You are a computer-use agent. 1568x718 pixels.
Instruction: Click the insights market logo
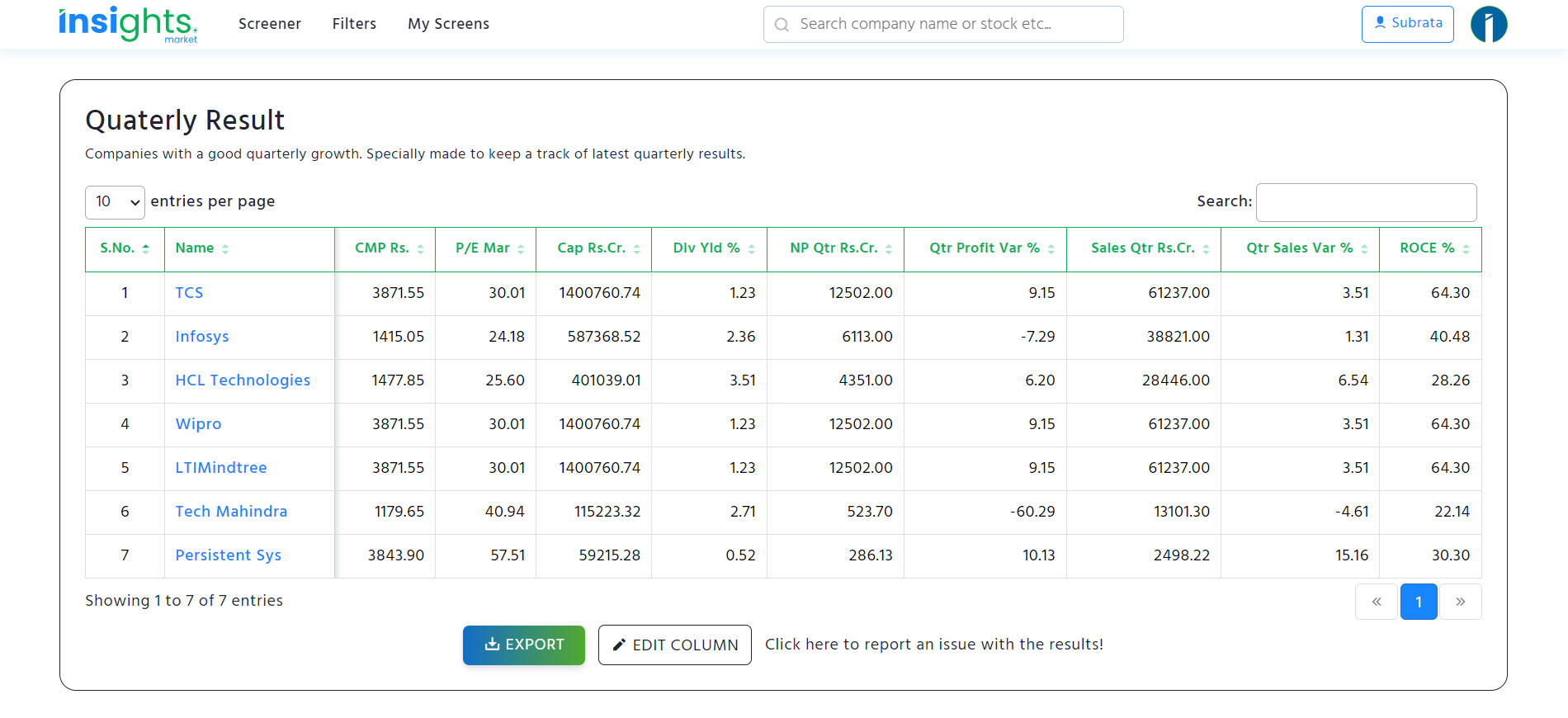(x=128, y=24)
